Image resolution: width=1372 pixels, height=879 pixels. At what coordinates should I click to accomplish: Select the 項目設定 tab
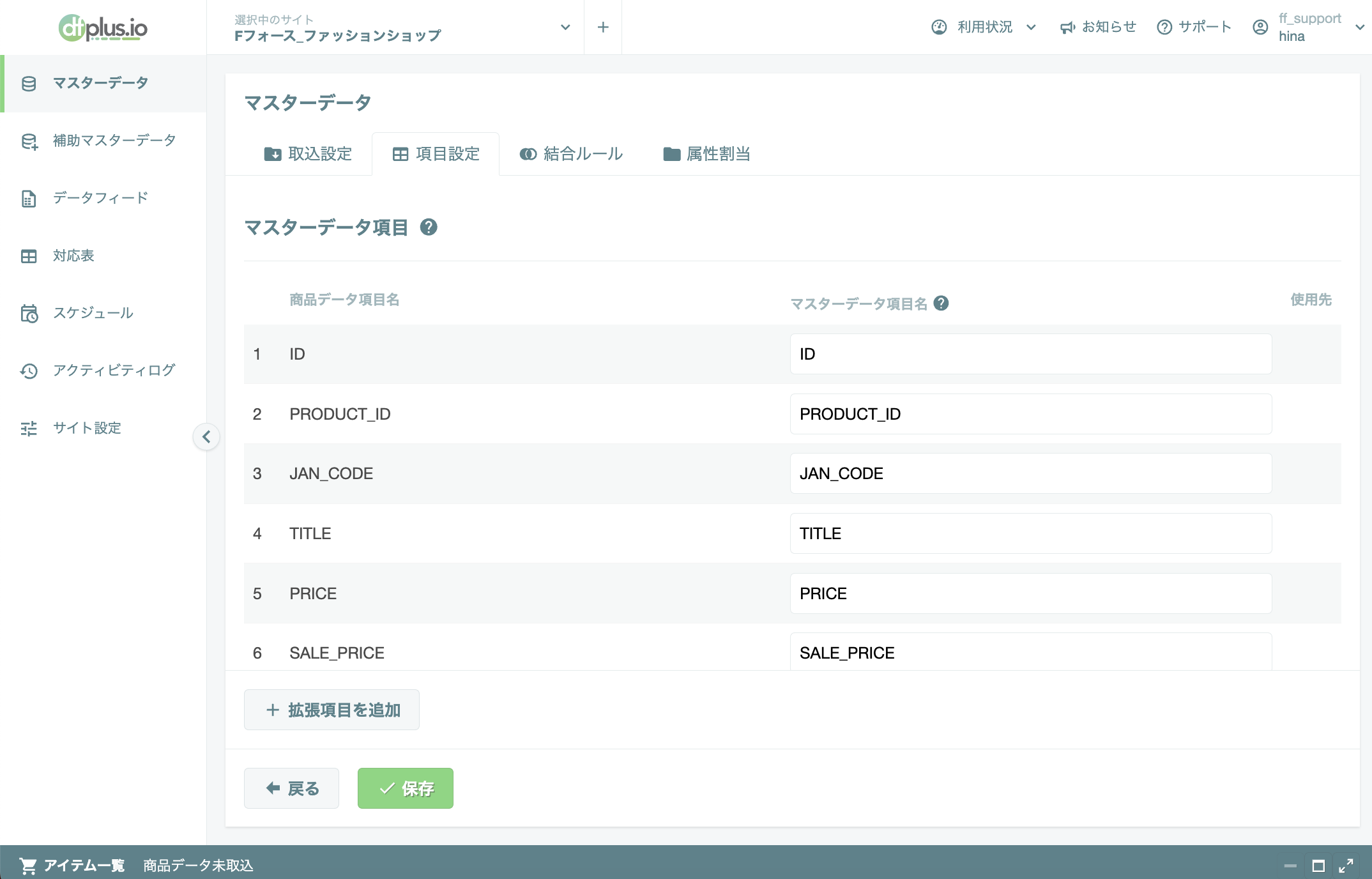[x=436, y=154]
